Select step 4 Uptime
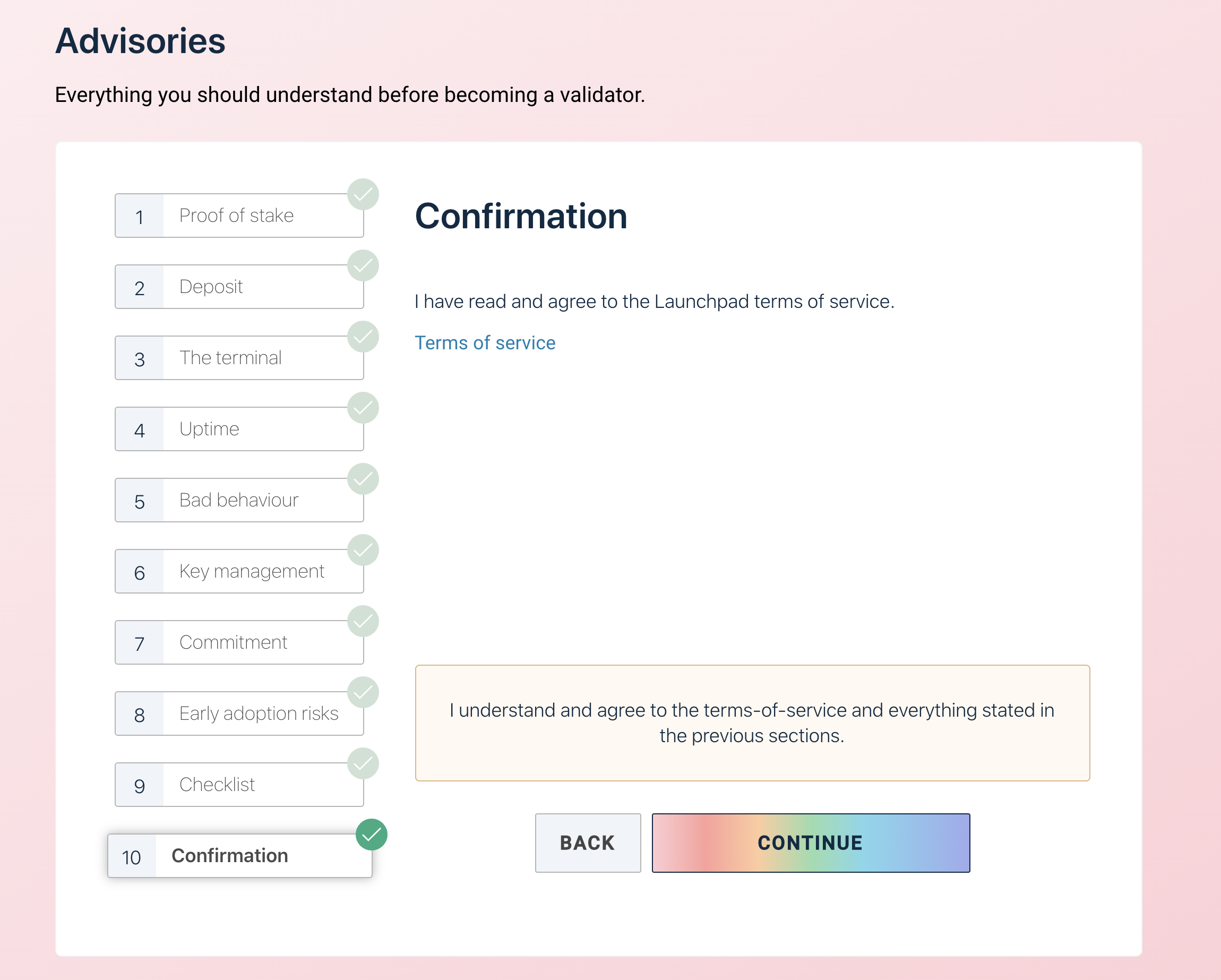This screenshot has width=1221, height=980. [239, 429]
